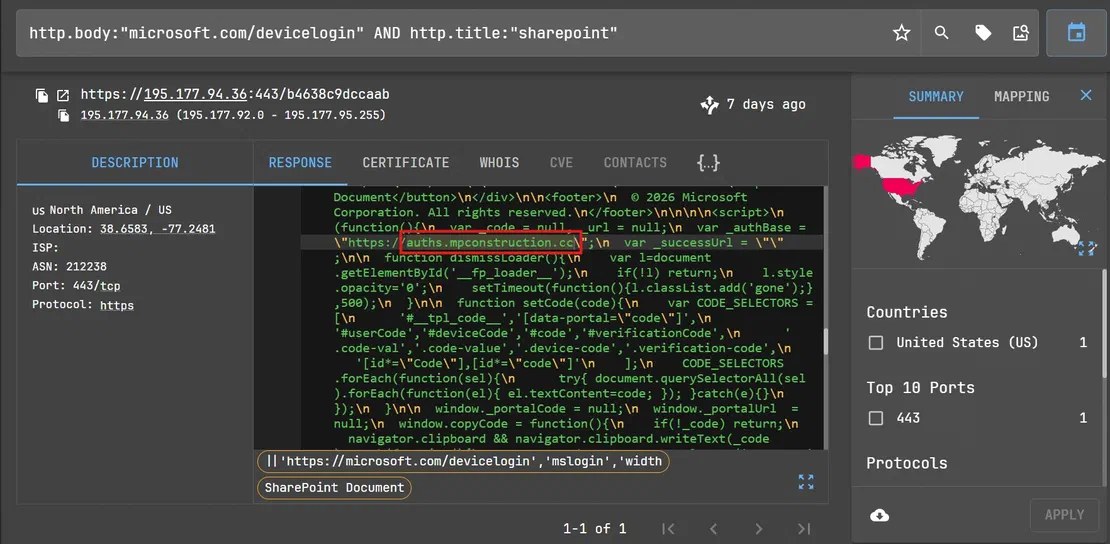
Task: Go to the first results page
Action: point(668,528)
